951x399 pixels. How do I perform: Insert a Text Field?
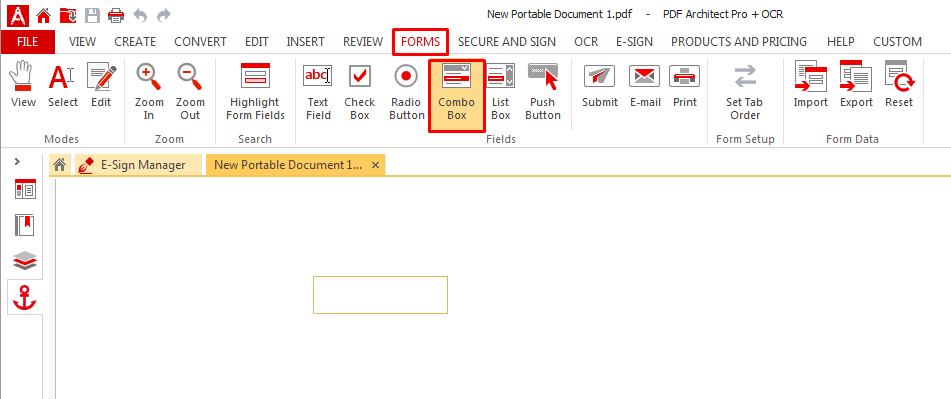tap(318, 92)
